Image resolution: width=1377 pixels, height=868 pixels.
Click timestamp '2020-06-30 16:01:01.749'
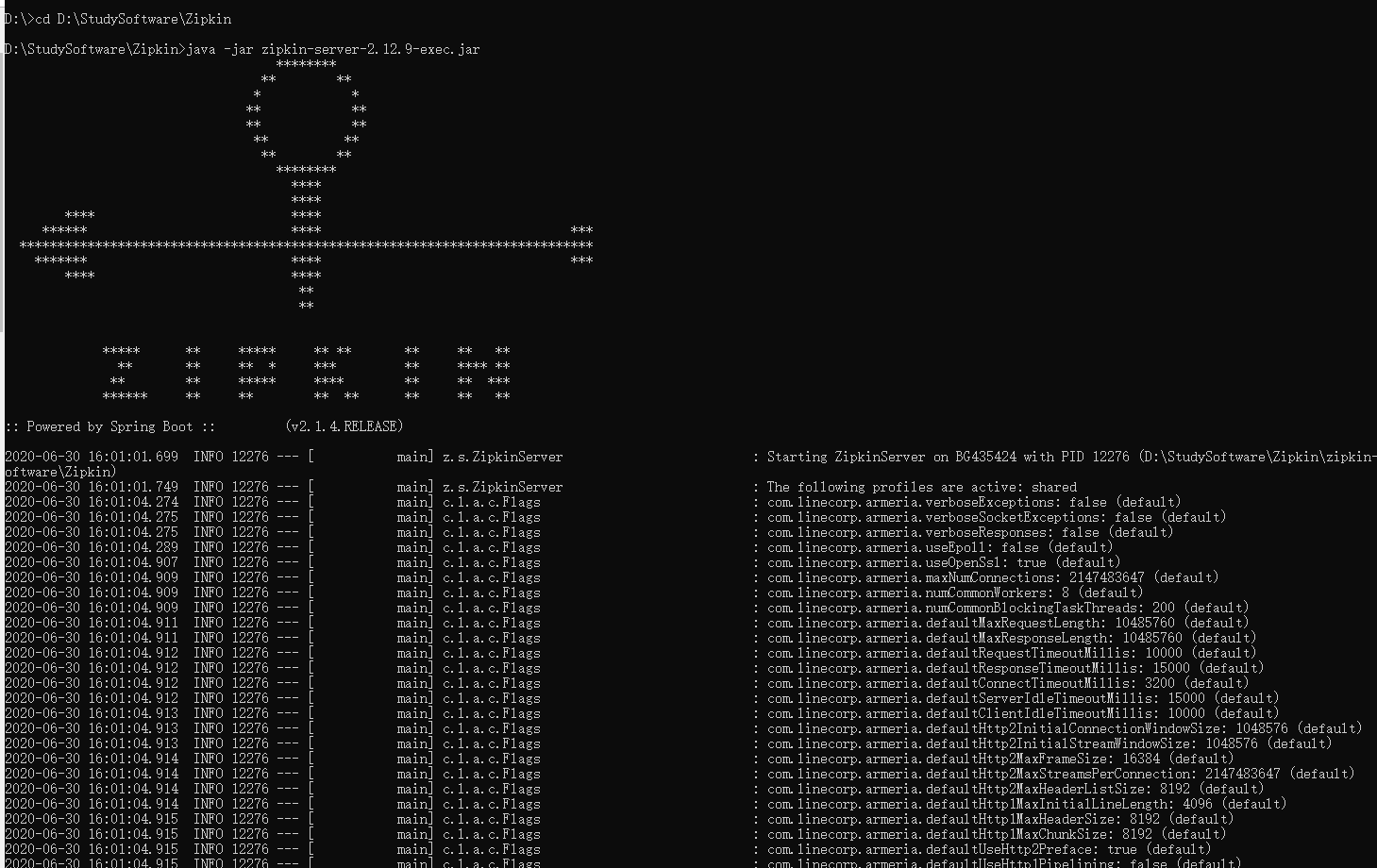92,487
